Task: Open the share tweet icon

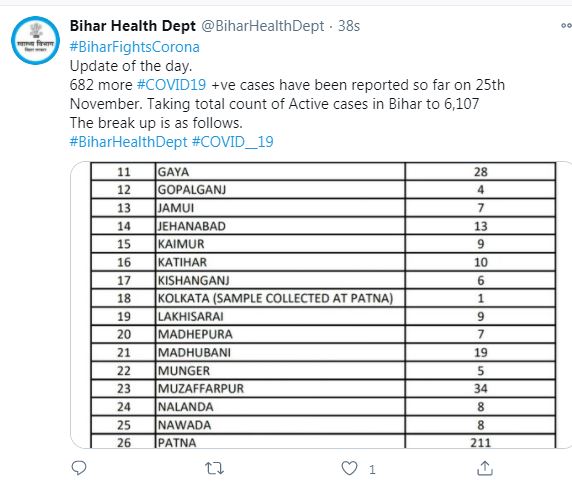Action: (485, 468)
